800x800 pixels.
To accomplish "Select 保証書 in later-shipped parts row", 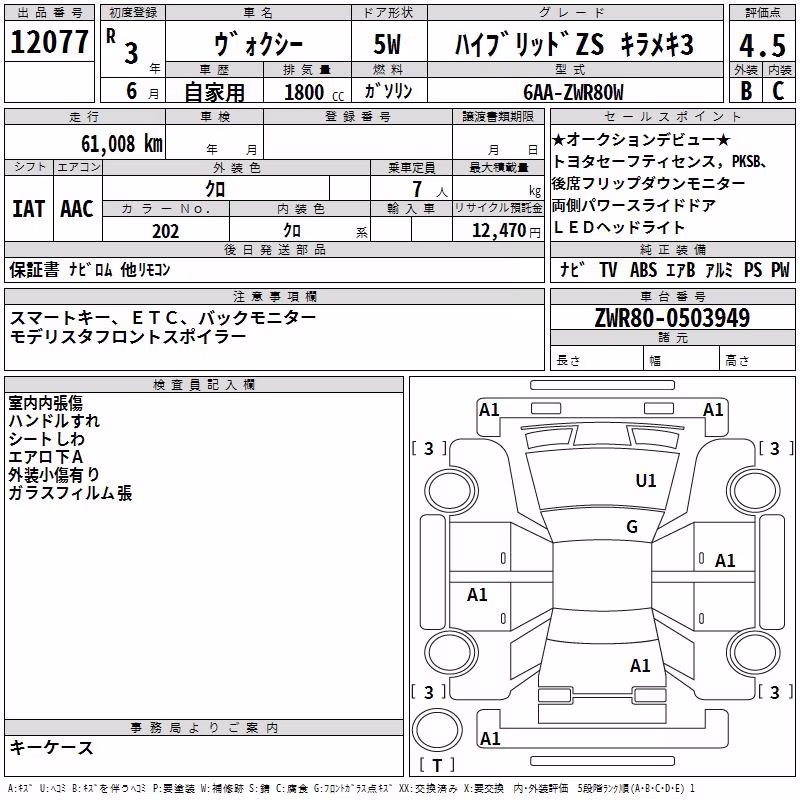I will tap(34, 269).
